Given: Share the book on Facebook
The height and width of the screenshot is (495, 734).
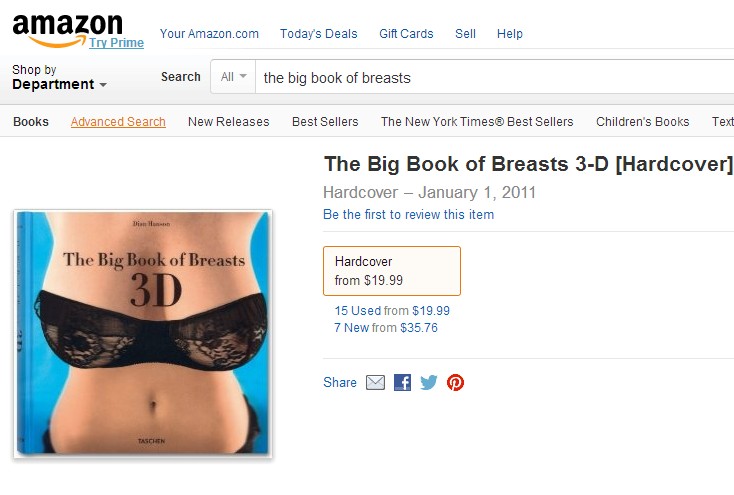Looking at the screenshot, I should pyautogui.click(x=402, y=383).
